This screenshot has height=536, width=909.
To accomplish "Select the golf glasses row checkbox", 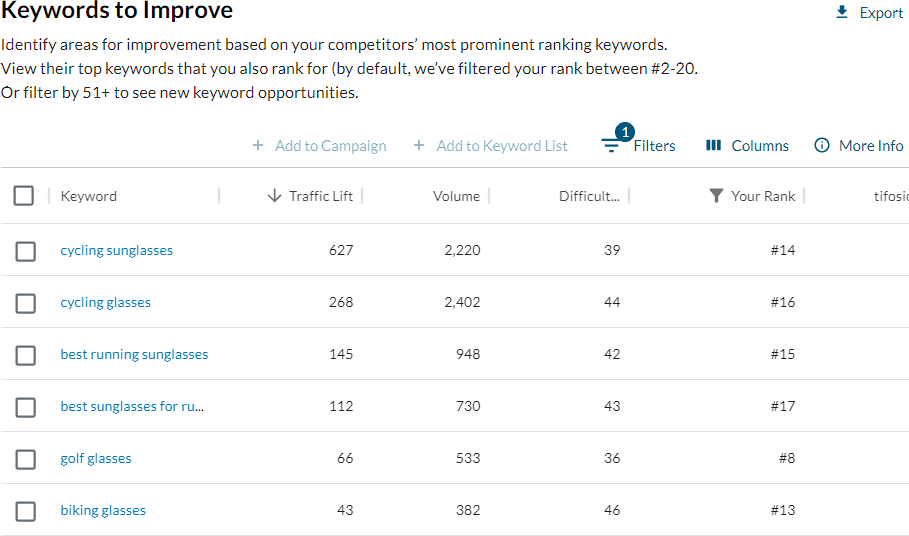I will 25,459.
